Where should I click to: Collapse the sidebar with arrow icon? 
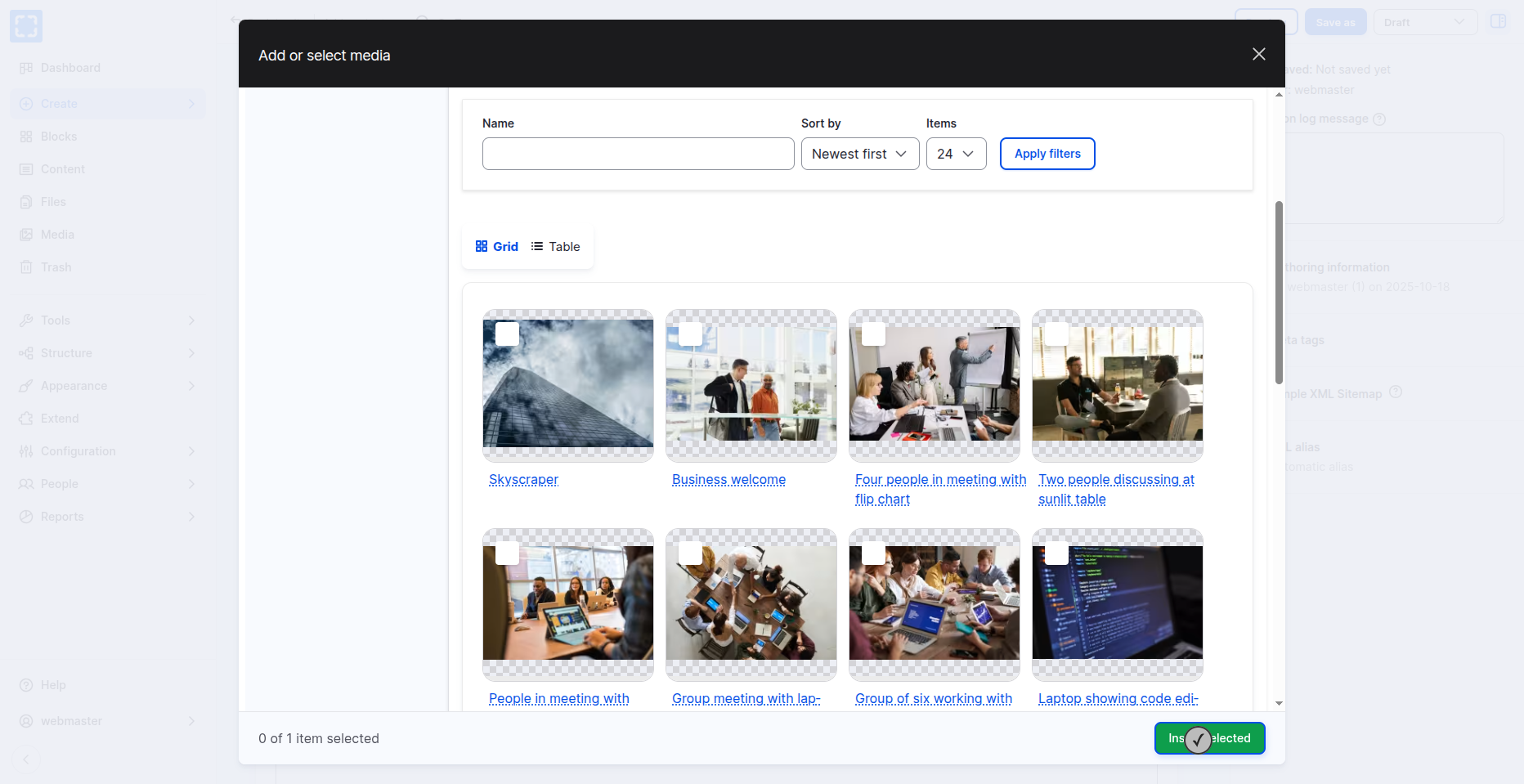(x=26, y=759)
